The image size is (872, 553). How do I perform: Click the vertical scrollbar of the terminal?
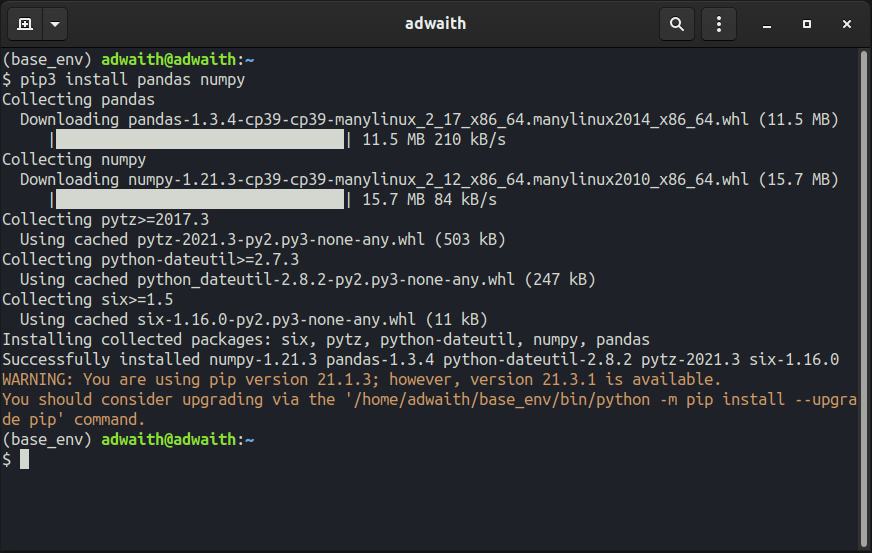(x=864, y=299)
